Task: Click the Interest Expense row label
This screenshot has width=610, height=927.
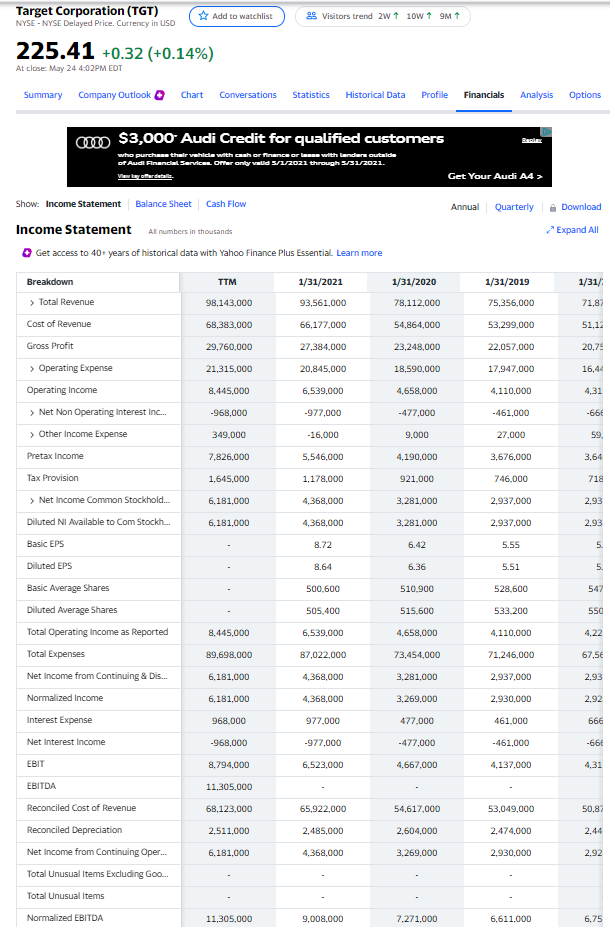Action: point(59,719)
